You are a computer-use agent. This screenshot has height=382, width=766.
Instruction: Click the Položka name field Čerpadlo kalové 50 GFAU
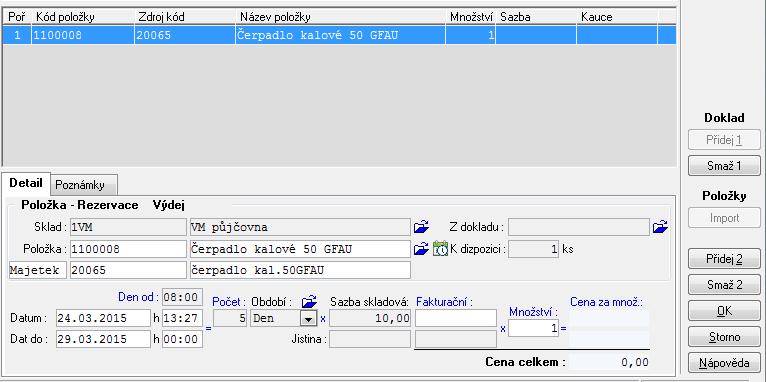tap(300, 249)
